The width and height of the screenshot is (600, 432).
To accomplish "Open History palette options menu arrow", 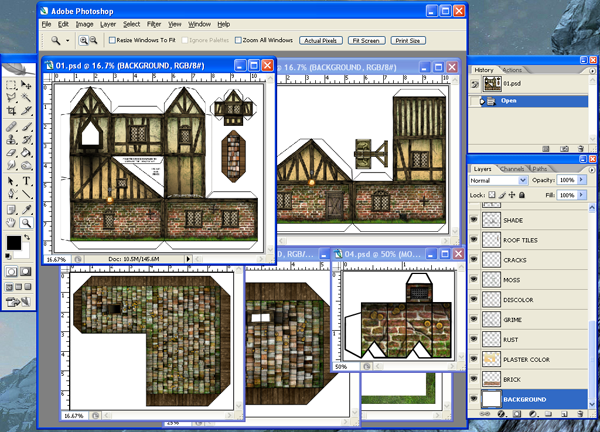I will point(592,71).
